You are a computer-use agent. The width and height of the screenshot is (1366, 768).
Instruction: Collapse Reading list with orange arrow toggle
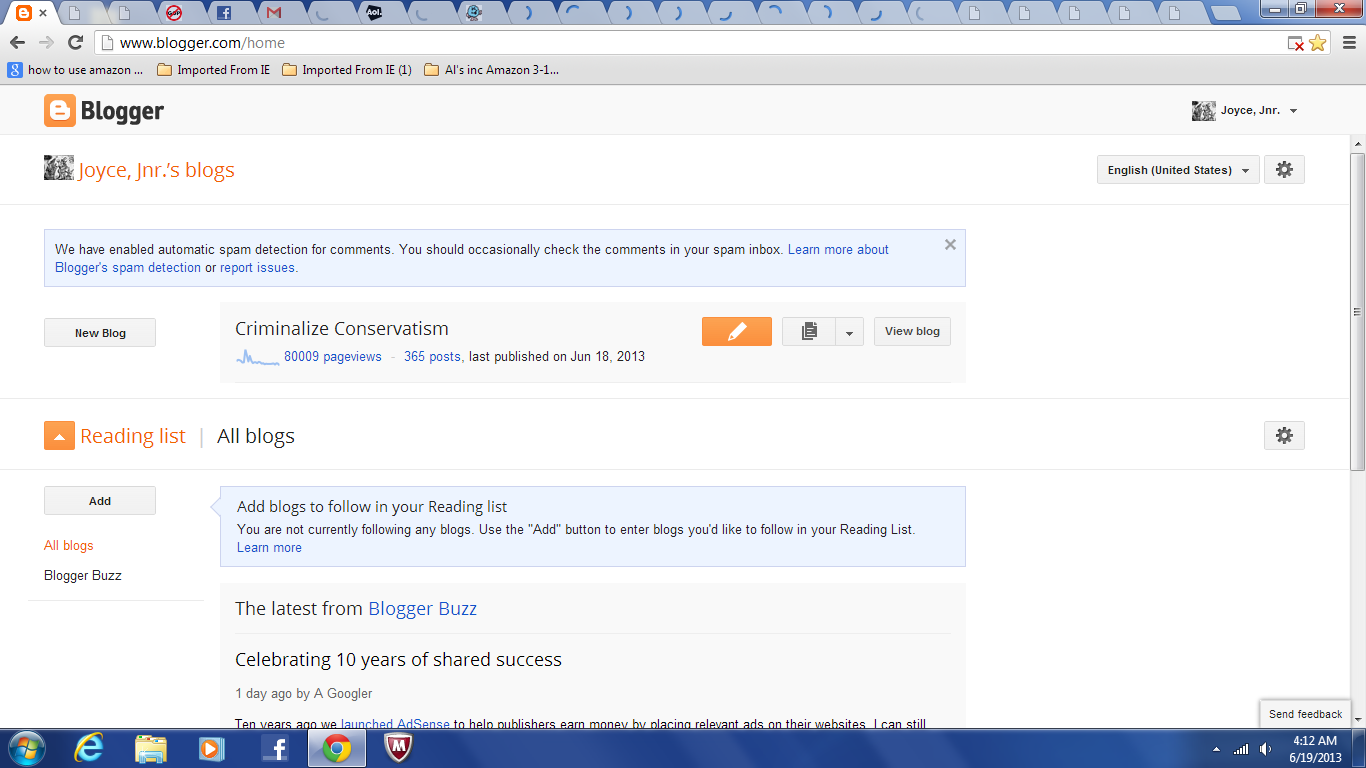tap(59, 436)
